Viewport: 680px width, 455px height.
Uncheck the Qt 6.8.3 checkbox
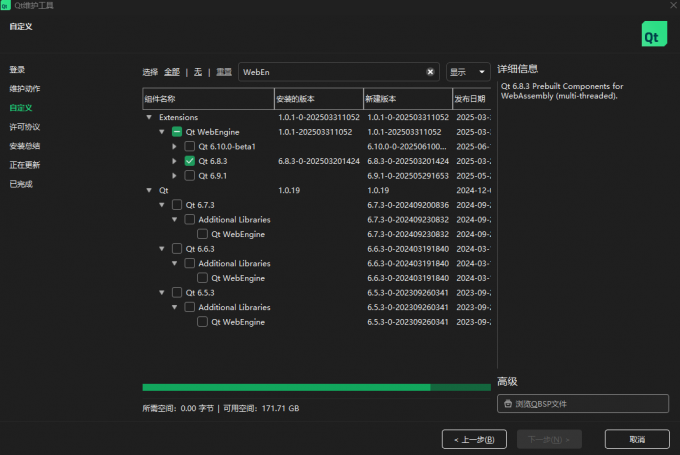[190, 161]
